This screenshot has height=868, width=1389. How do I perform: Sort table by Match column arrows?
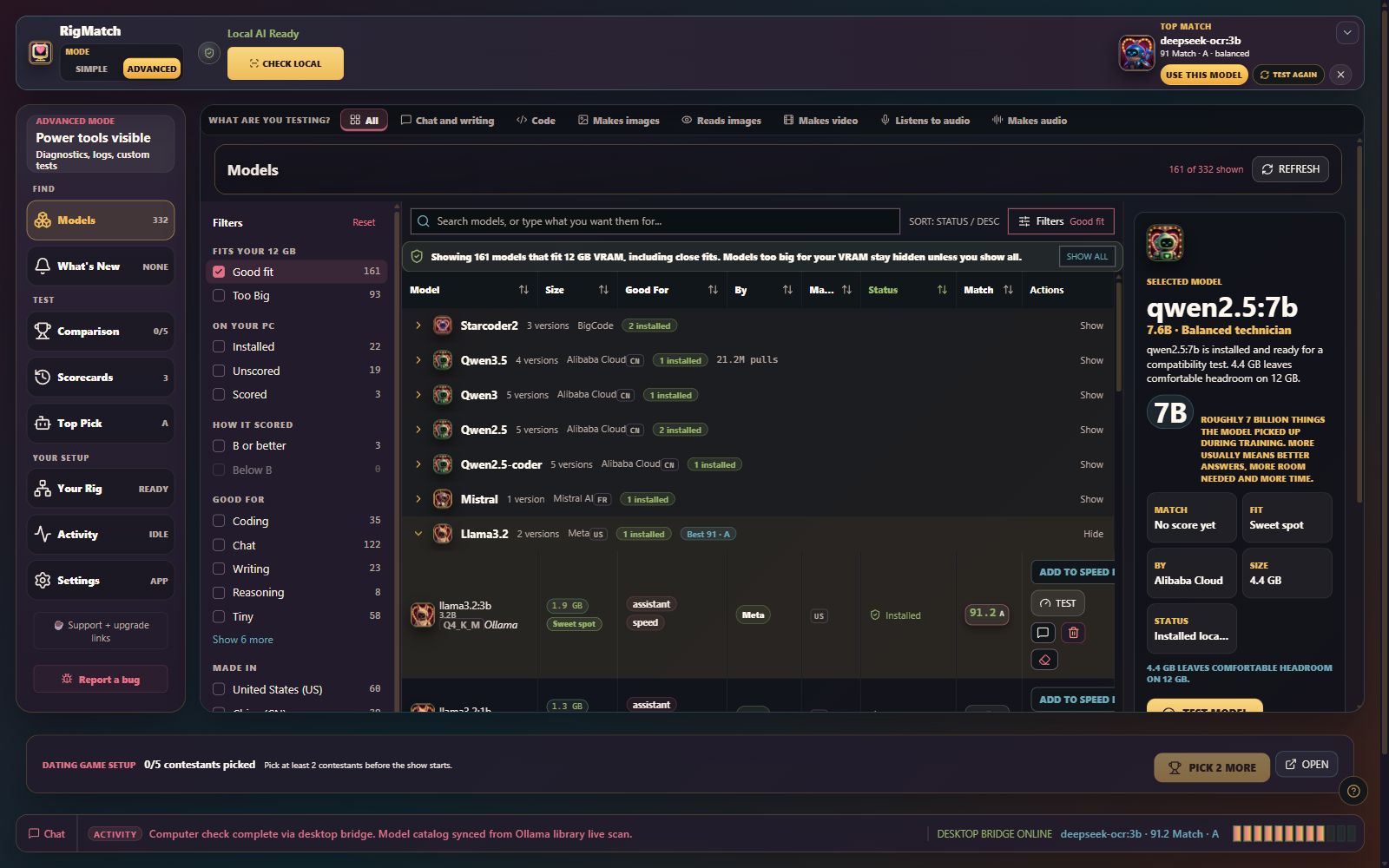(1008, 290)
